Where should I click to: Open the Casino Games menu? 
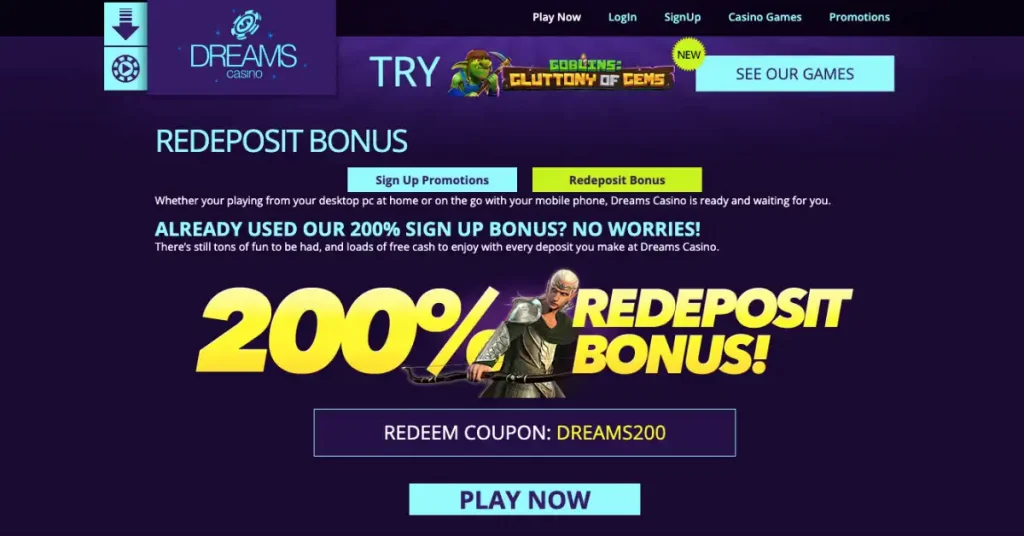[x=765, y=17]
